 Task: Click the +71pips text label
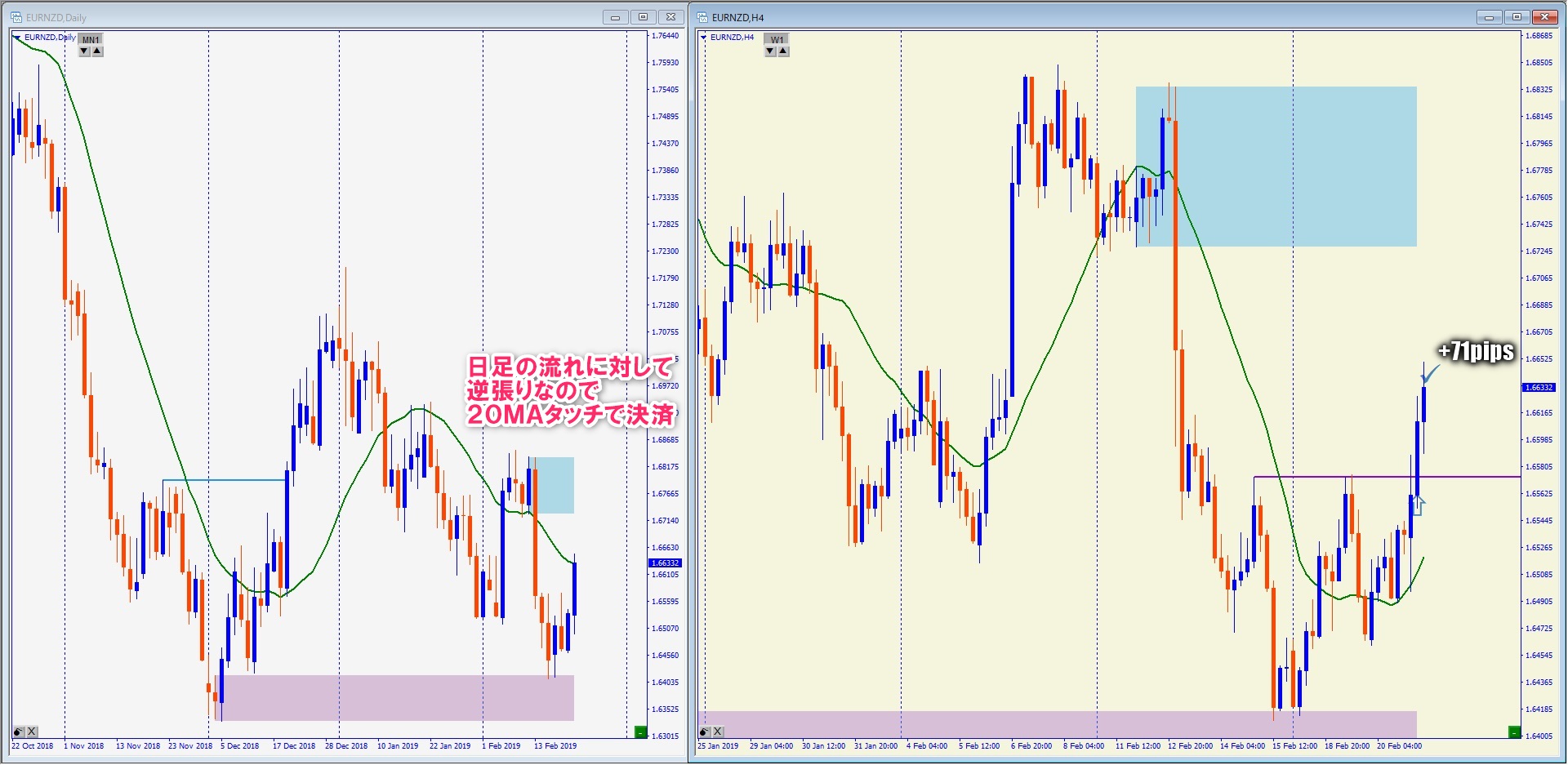pyautogui.click(x=1477, y=352)
